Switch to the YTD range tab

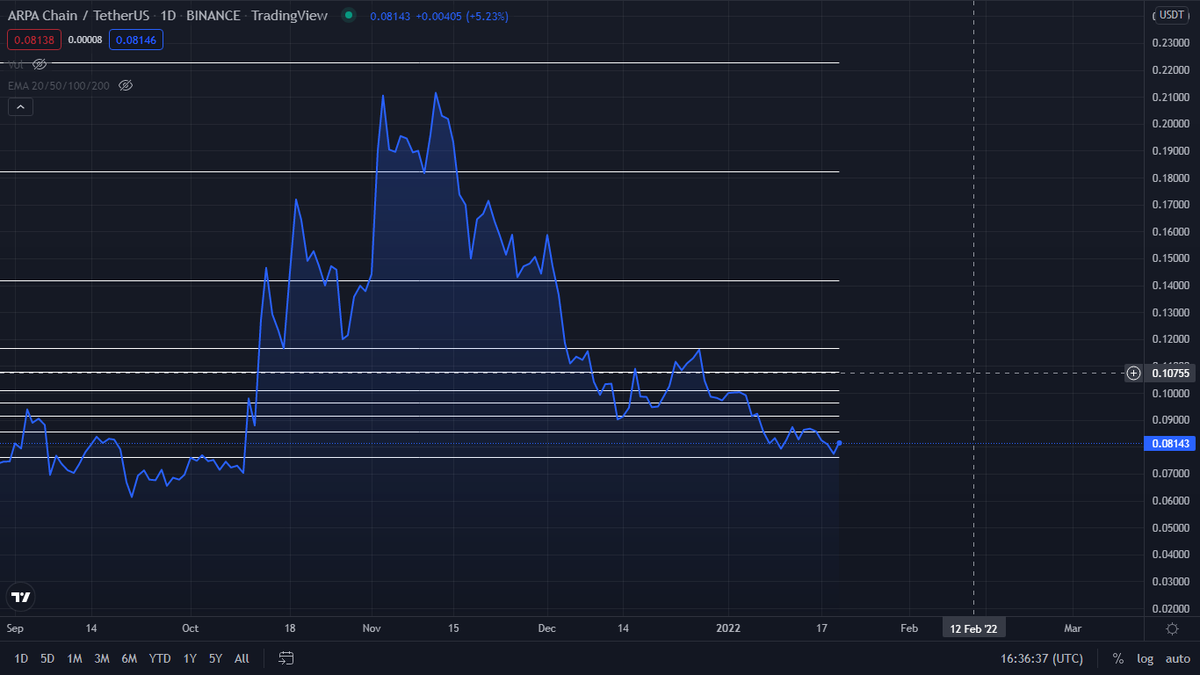(159, 658)
